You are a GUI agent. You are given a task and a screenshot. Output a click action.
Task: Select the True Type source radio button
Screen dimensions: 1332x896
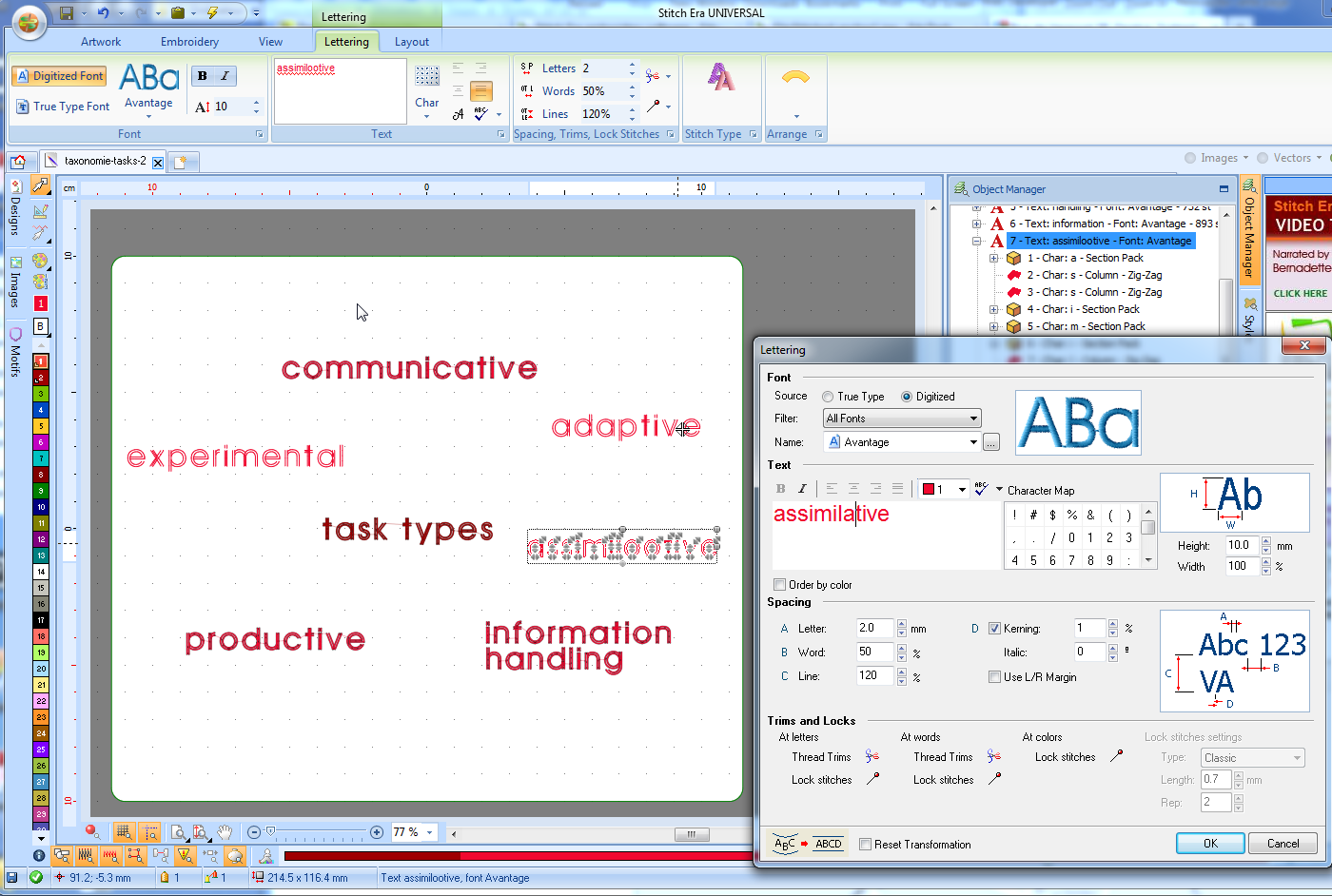point(828,397)
